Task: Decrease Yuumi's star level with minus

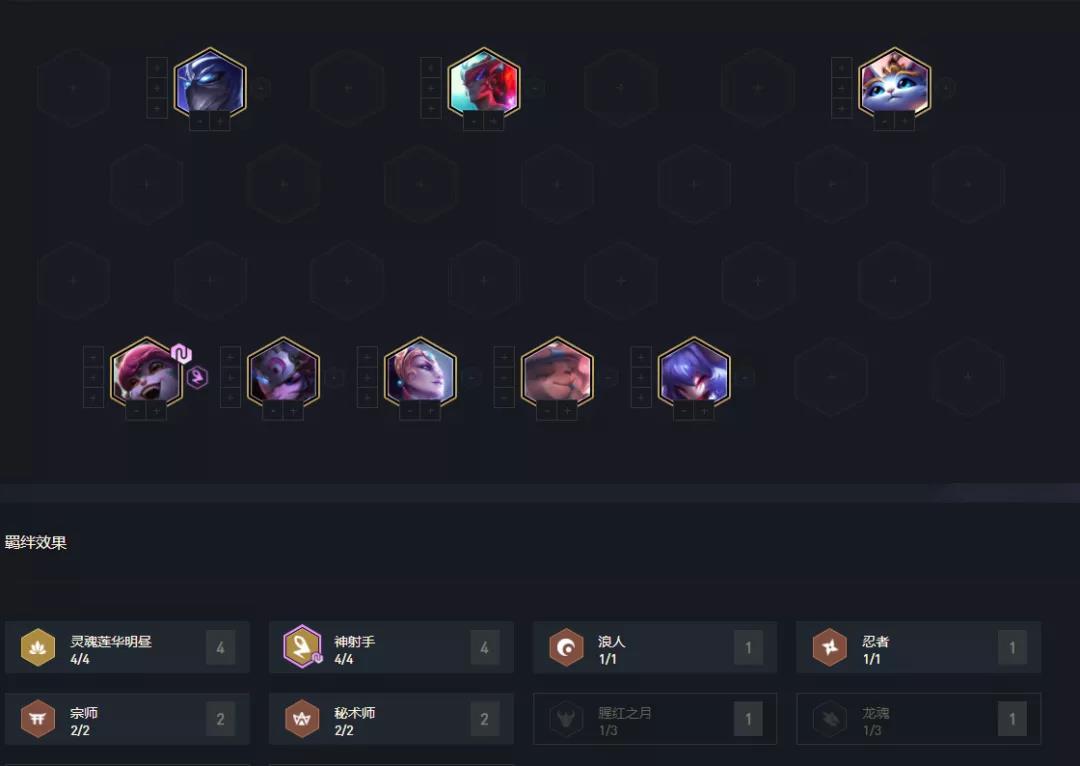Action: point(884,122)
